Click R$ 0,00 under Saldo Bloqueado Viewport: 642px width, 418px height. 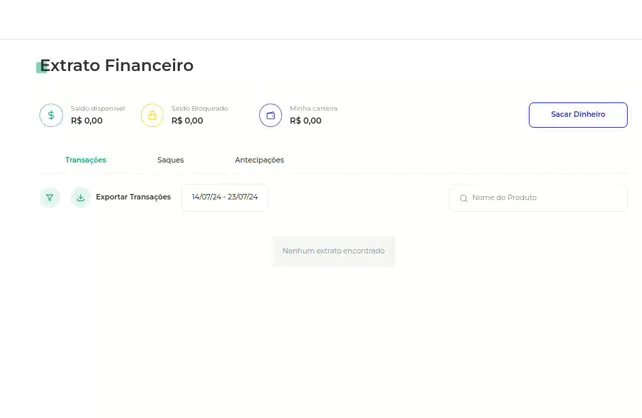(x=187, y=121)
